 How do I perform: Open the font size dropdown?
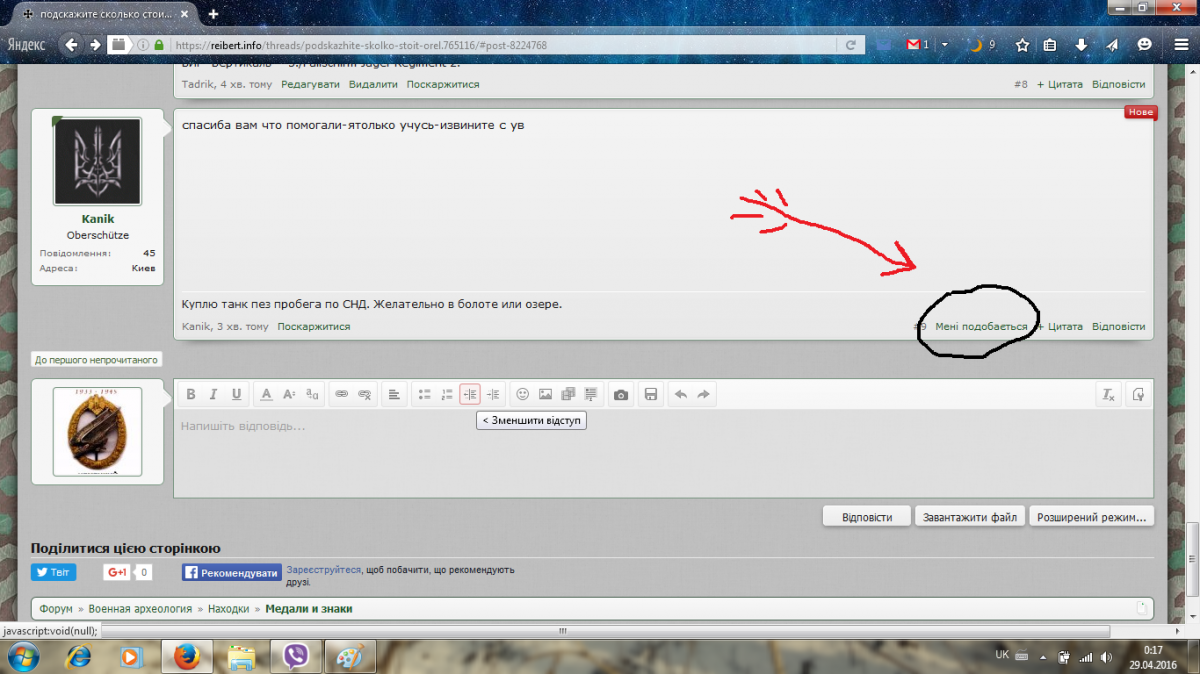[x=289, y=395]
